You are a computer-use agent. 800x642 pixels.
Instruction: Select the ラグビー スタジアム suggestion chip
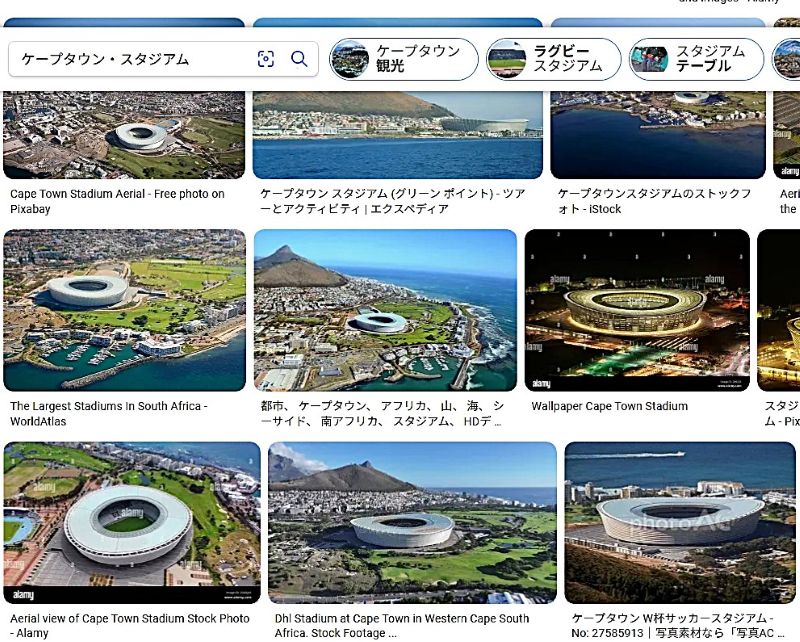pyautogui.click(x=554, y=59)
